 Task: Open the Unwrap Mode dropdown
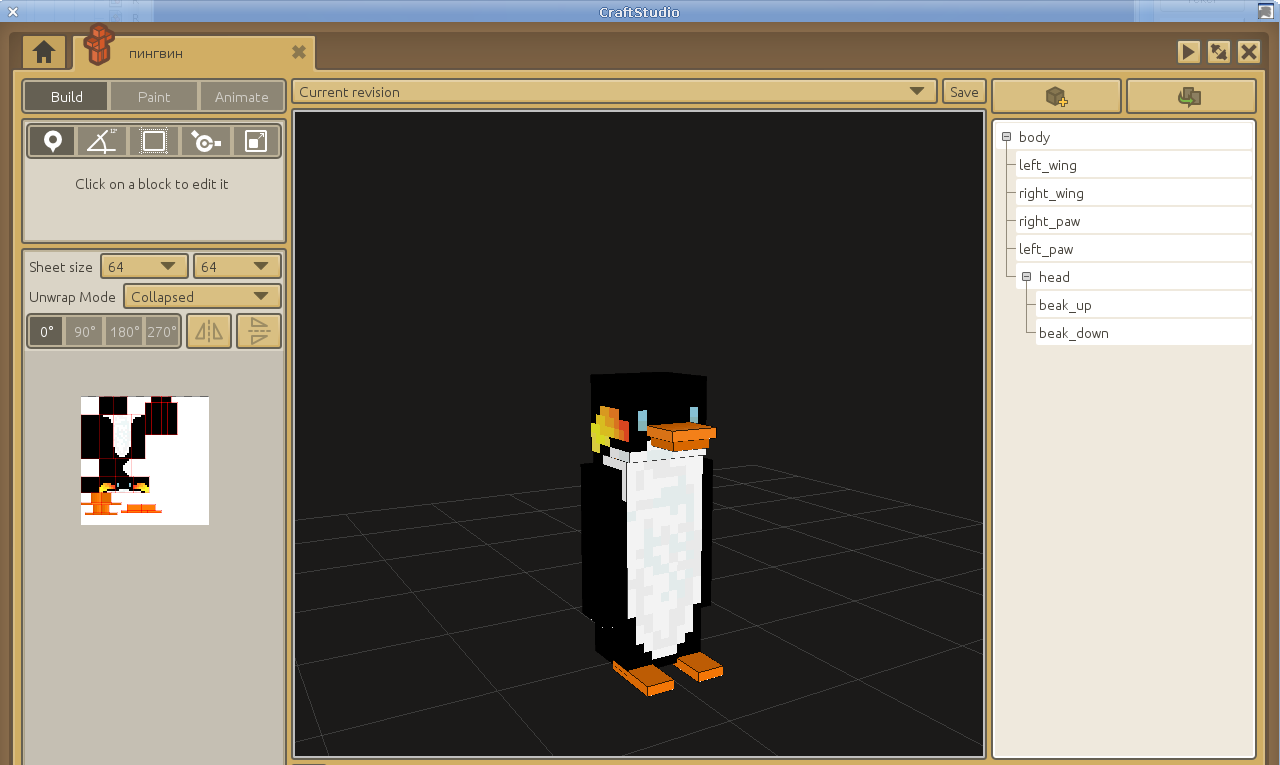tap(202, 297)
